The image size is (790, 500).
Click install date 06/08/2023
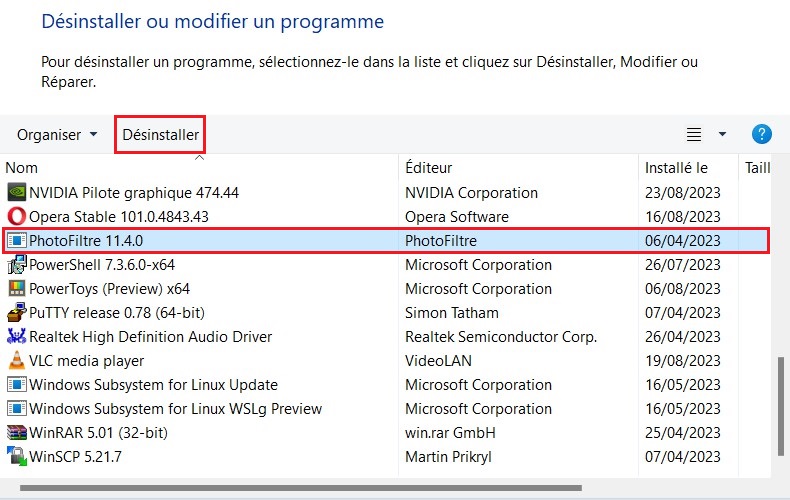pos(683,289)
